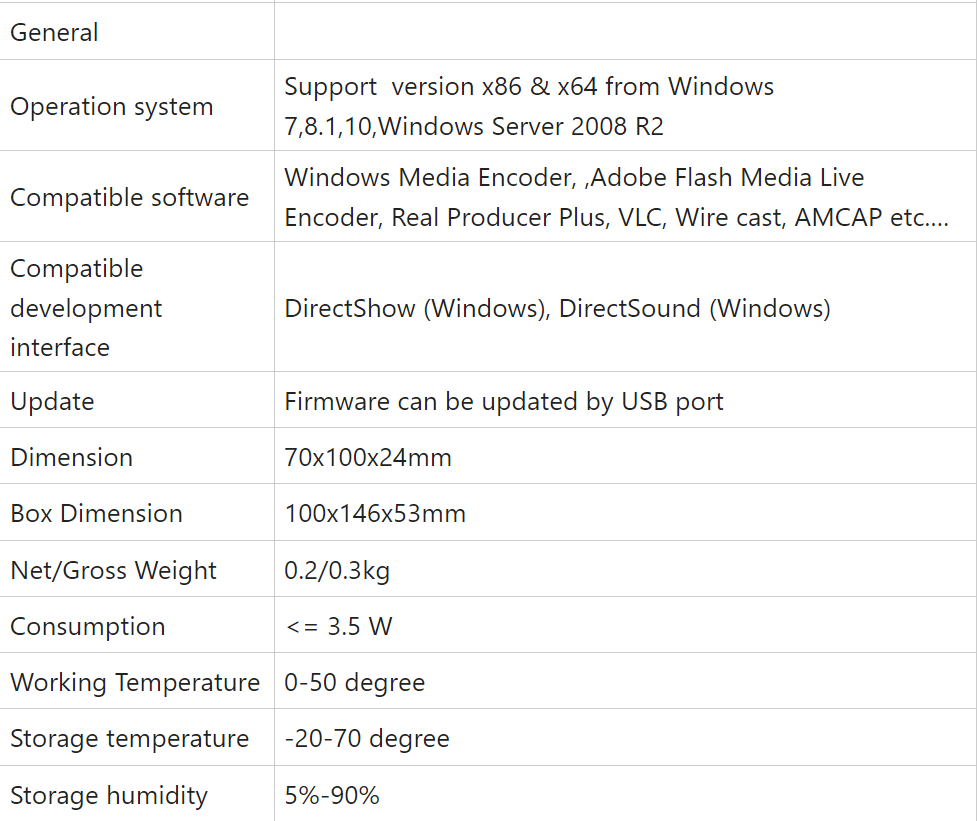Click the -20-70 degree storage value
The height and width of the screenshot is (821, 978).
[x=367, y=738]
